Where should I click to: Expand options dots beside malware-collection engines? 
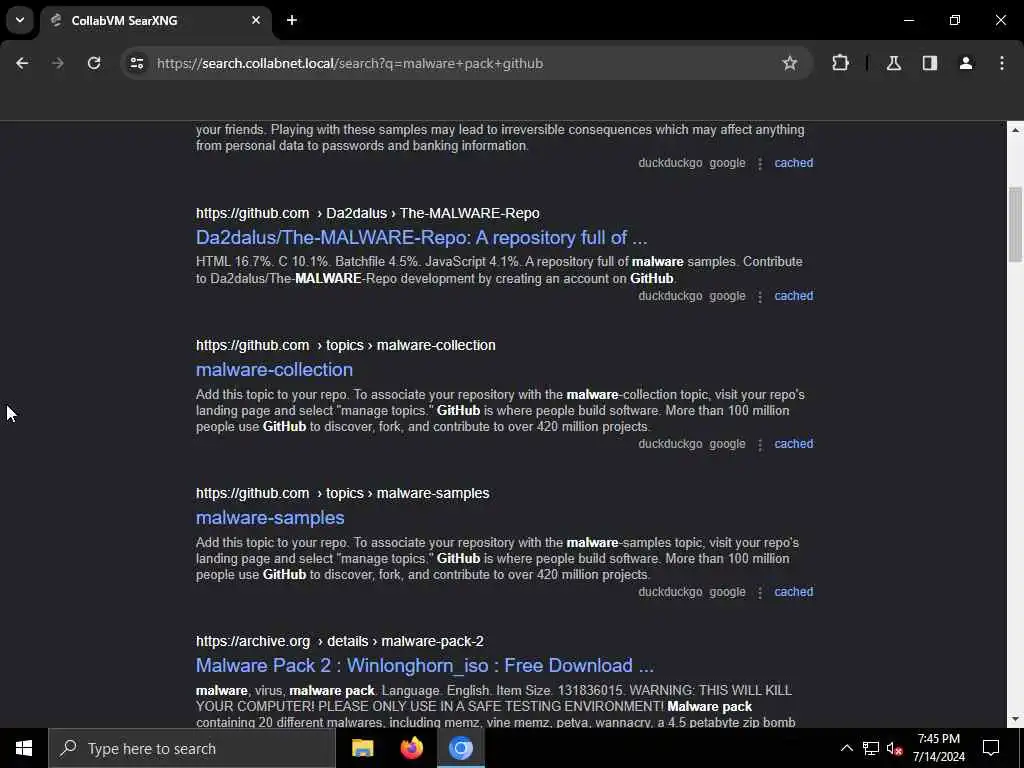(x=760, y=445)
